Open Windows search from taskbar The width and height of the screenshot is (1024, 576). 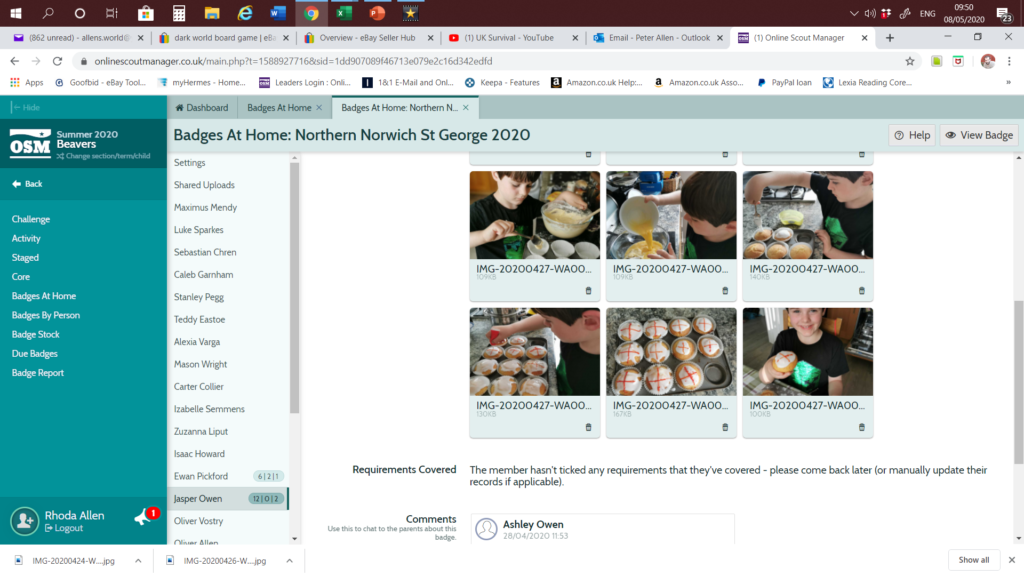(x=48, y=12)
